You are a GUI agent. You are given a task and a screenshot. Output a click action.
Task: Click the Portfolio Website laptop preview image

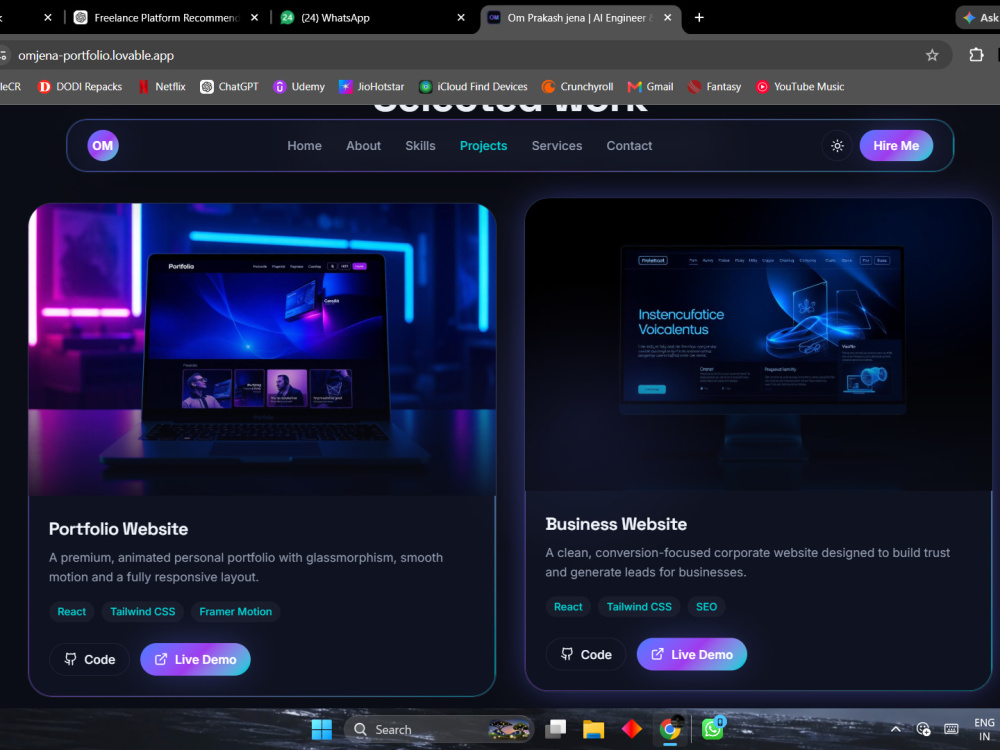pyautogui.click(x=262, y=349)
